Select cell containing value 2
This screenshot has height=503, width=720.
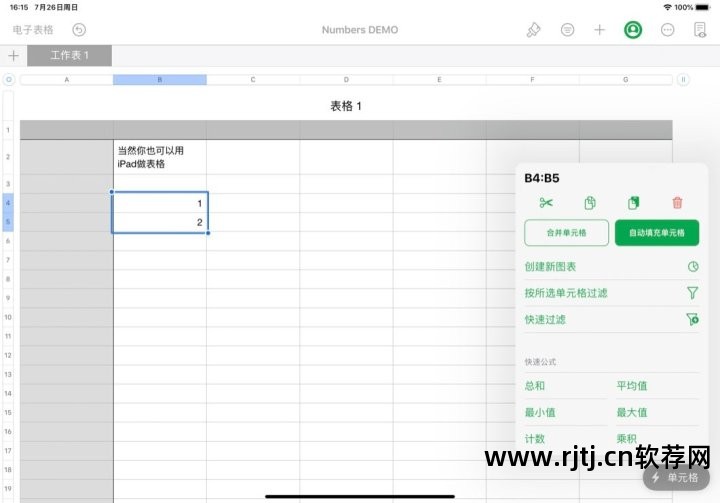160,222
